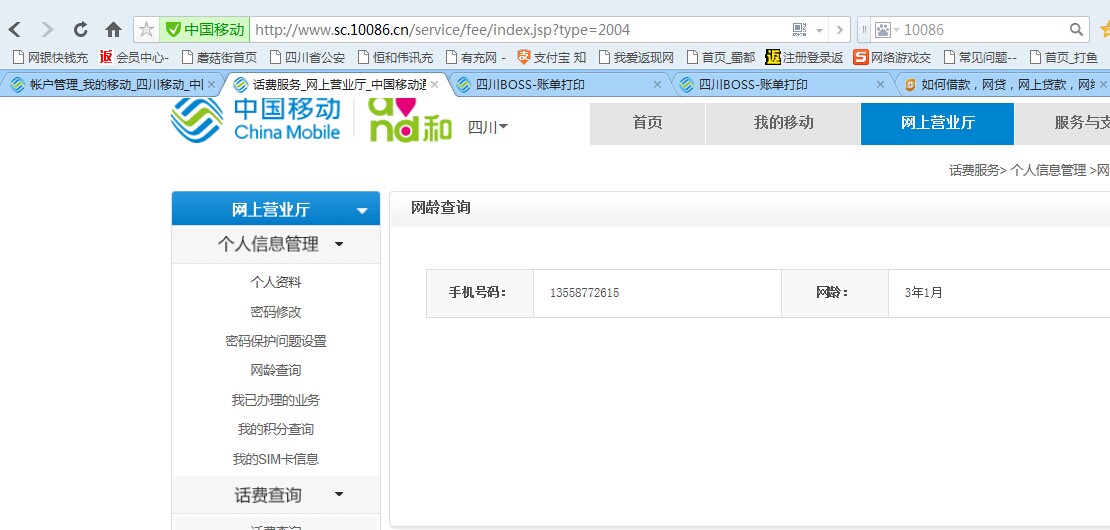Open 个人资料 in the sidebar

click(x=275, y=282)
